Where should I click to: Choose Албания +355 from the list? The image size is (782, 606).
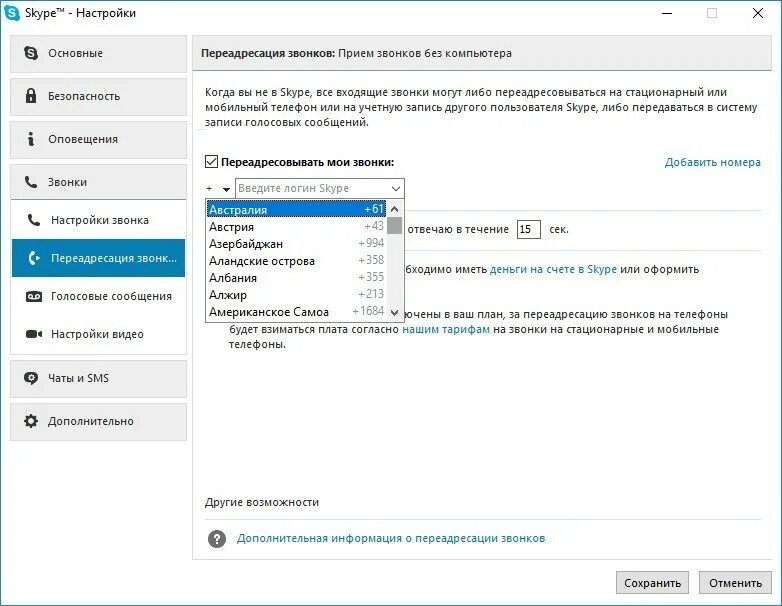click(x=296, y=277)
